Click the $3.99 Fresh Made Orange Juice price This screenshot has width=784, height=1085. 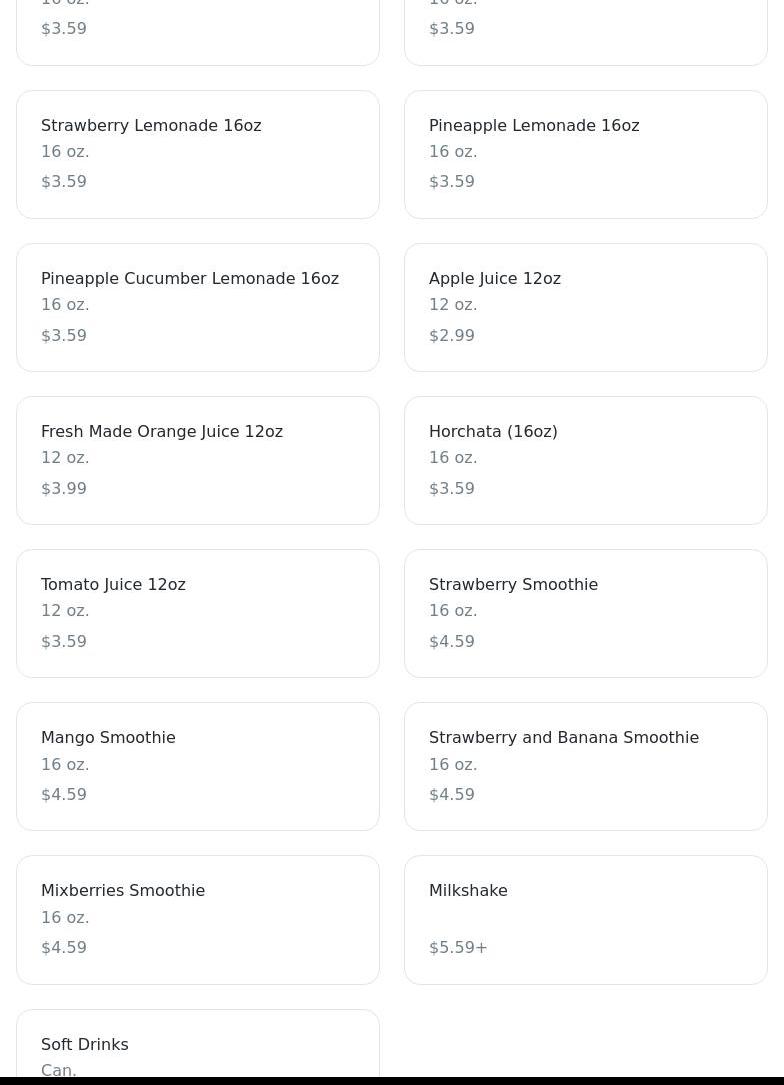click(x=64, y=488)
